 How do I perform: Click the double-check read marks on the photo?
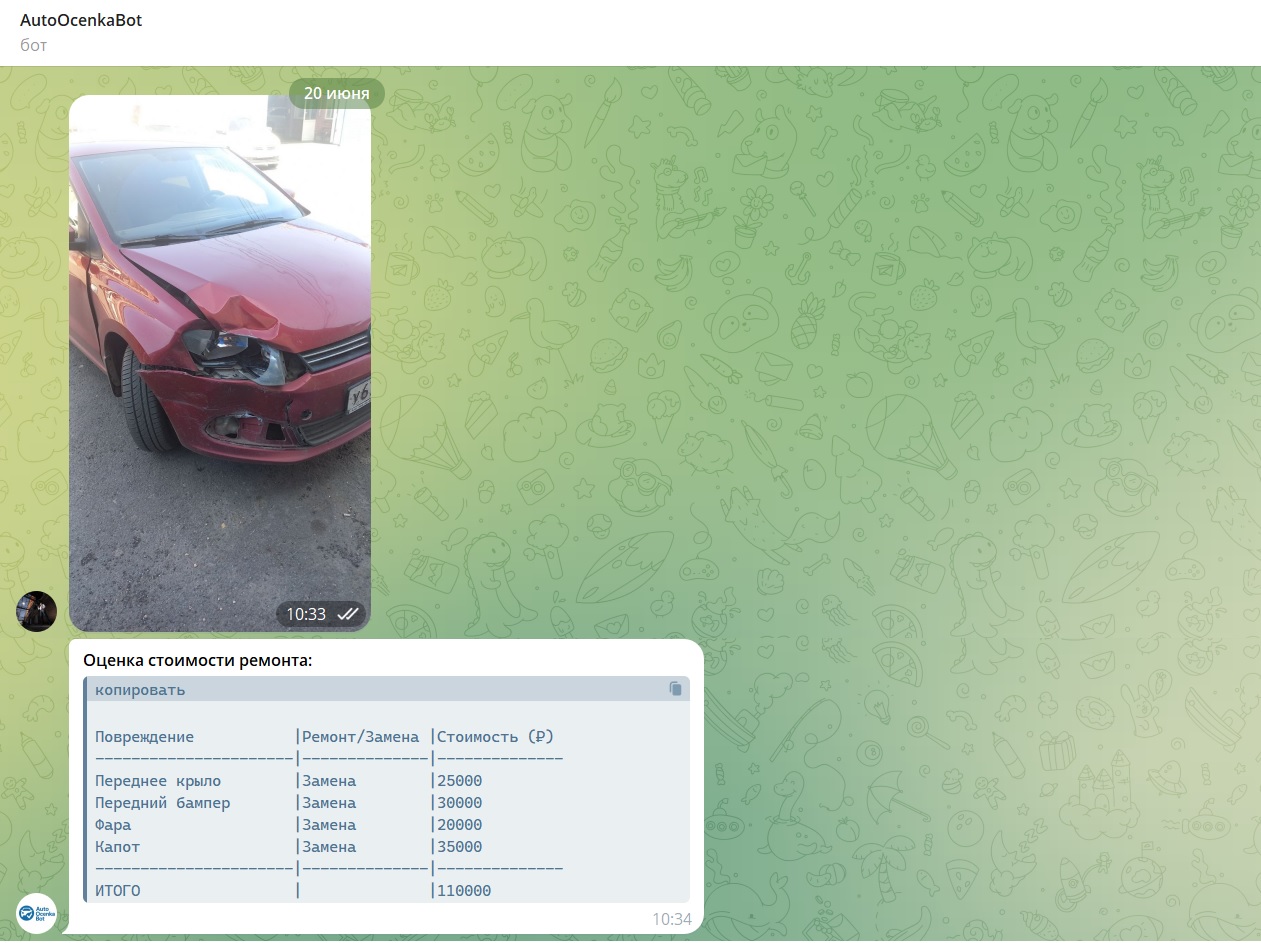[x=348, y=614]
